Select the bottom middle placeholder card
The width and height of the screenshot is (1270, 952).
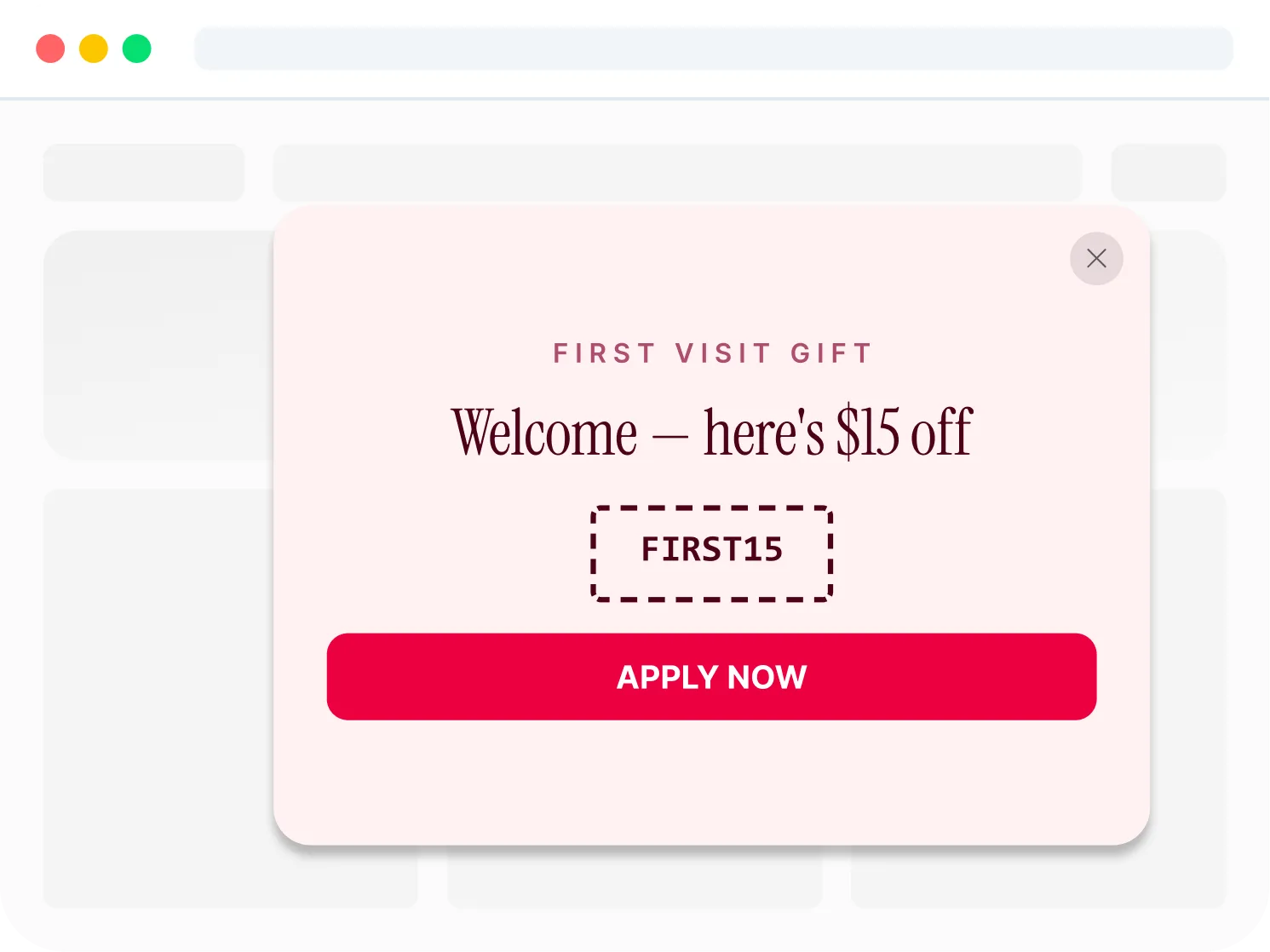[x=635, y=879]
